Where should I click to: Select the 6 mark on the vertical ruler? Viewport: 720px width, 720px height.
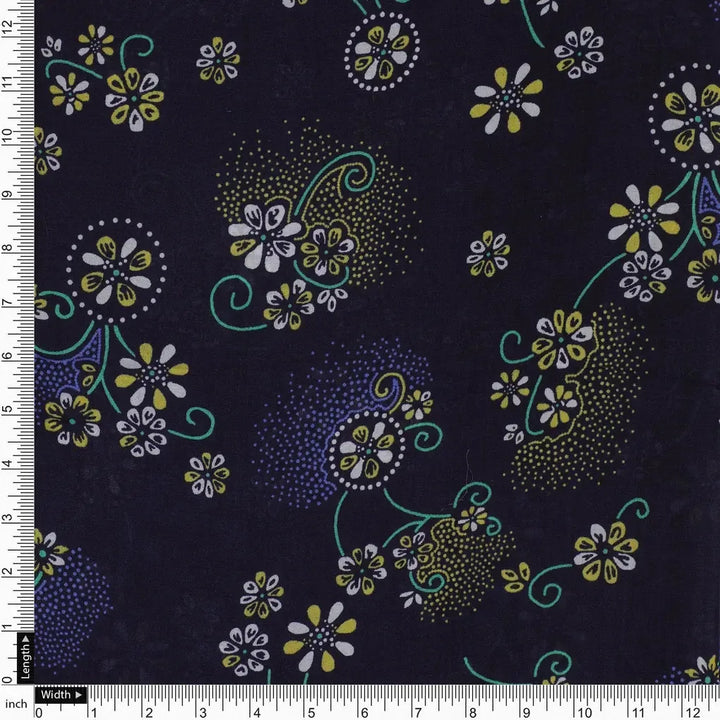coord(8,355)
